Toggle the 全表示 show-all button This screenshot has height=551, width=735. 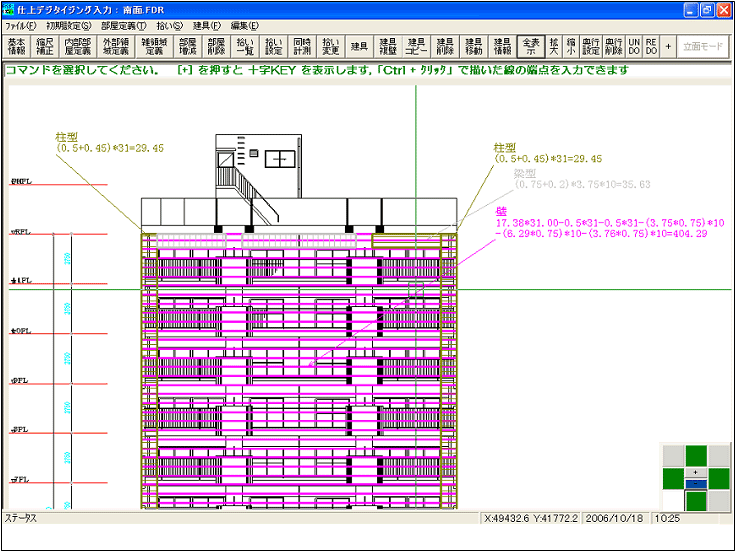[x=531, y=47]
